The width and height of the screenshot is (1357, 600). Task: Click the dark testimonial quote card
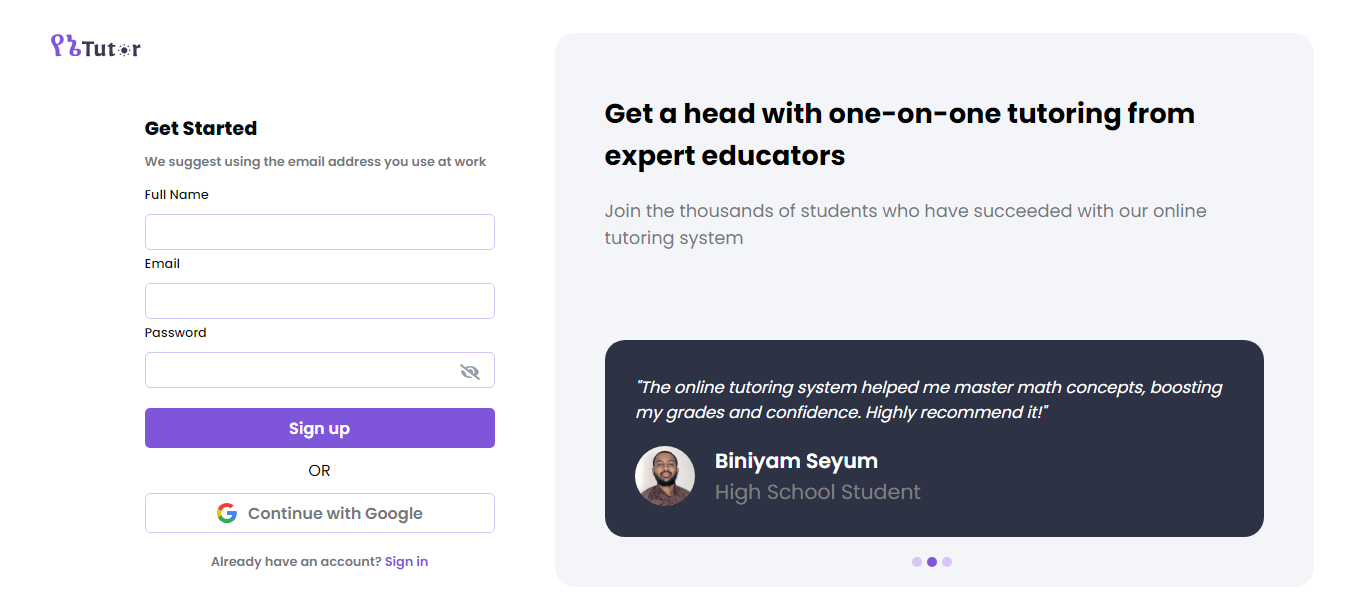tap(932, 438)
